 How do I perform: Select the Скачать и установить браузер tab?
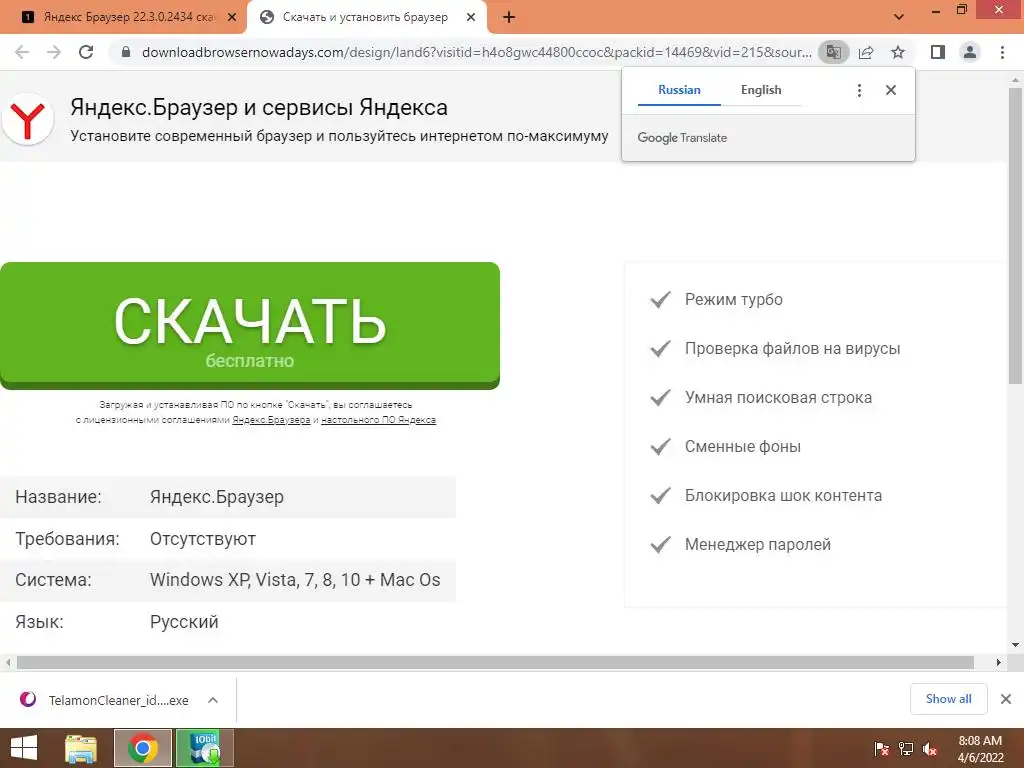coord(364,17)
